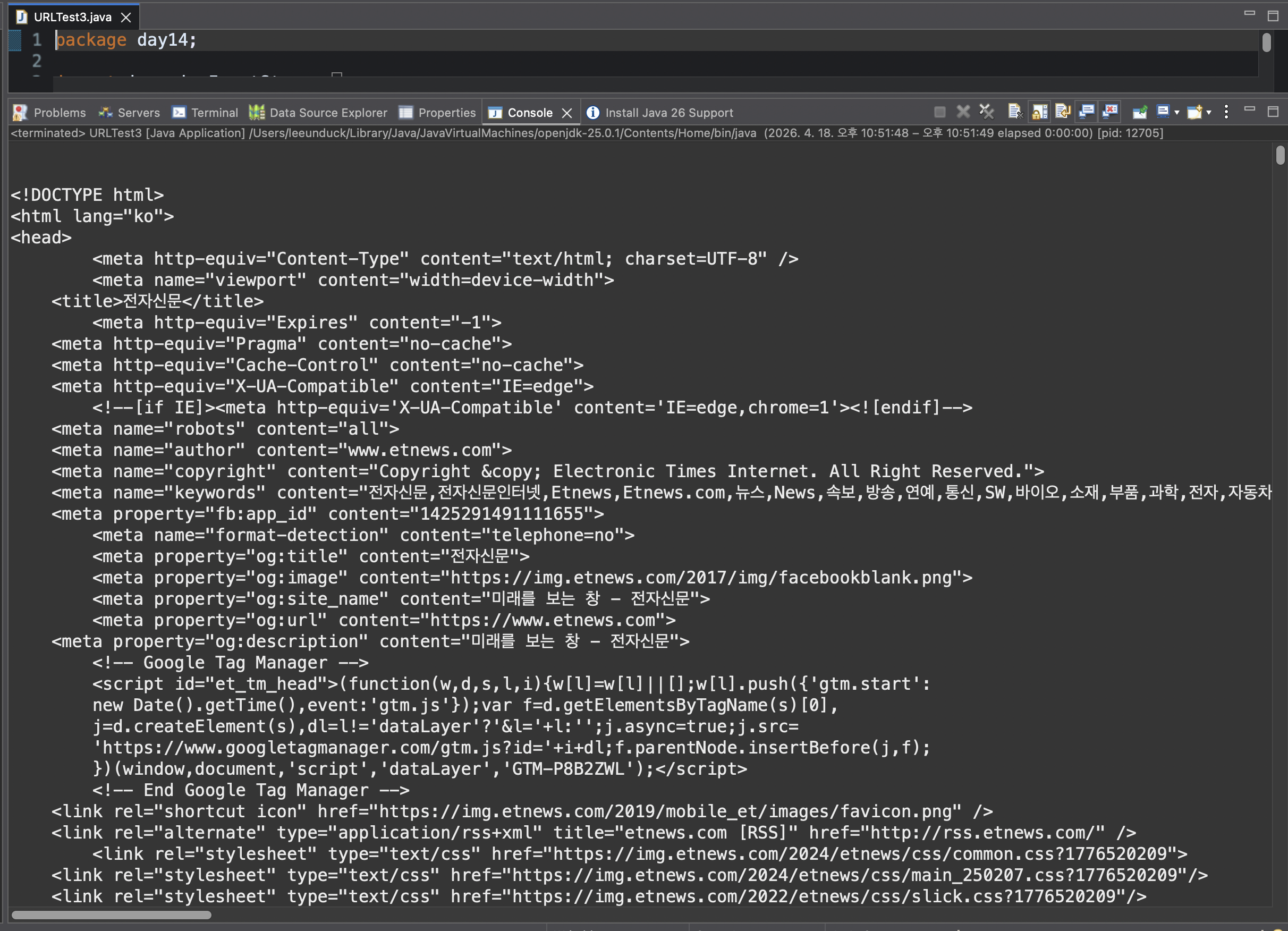Close the URLTest3.java editor tab
Screen dimensions: 1288x931
[126, 18]
